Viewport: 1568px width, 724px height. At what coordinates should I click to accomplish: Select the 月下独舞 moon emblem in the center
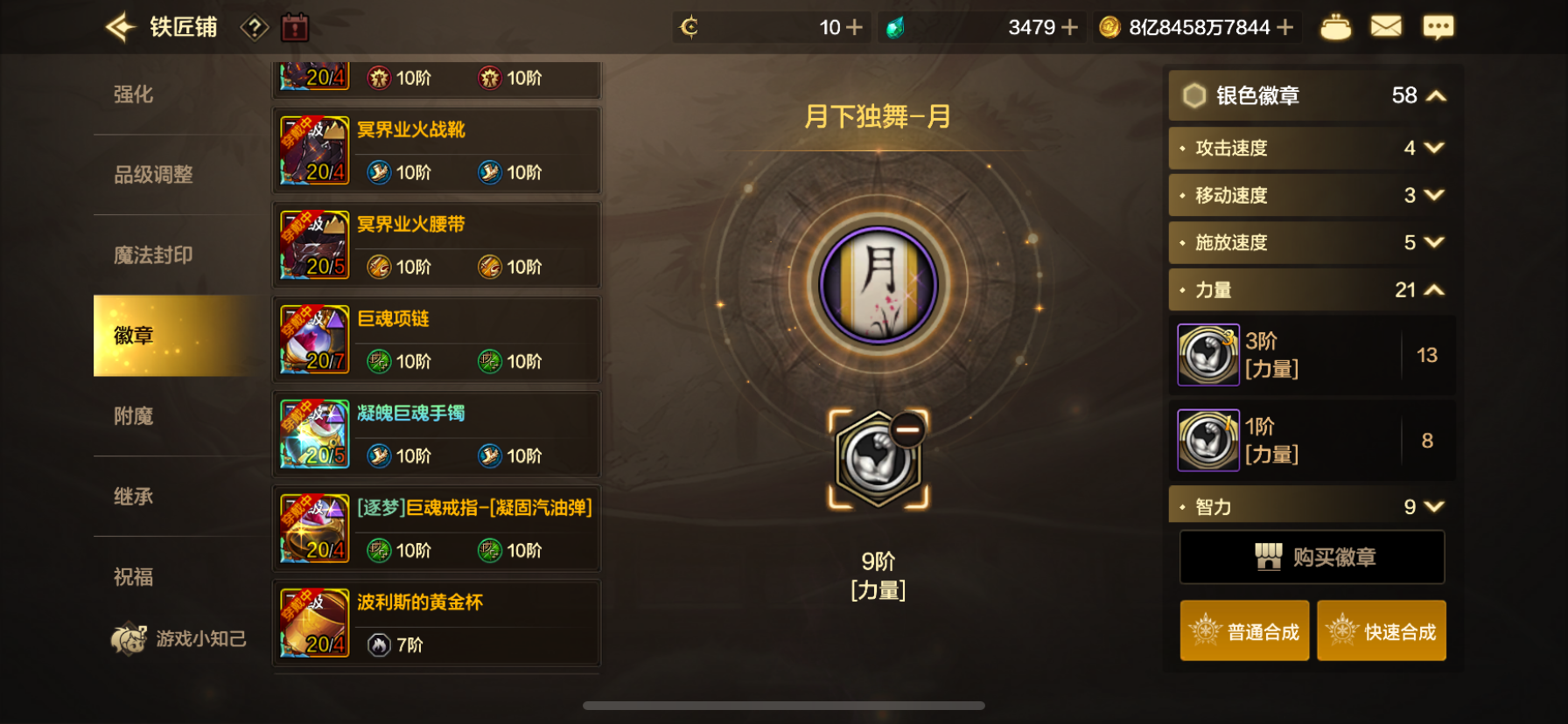878,285
